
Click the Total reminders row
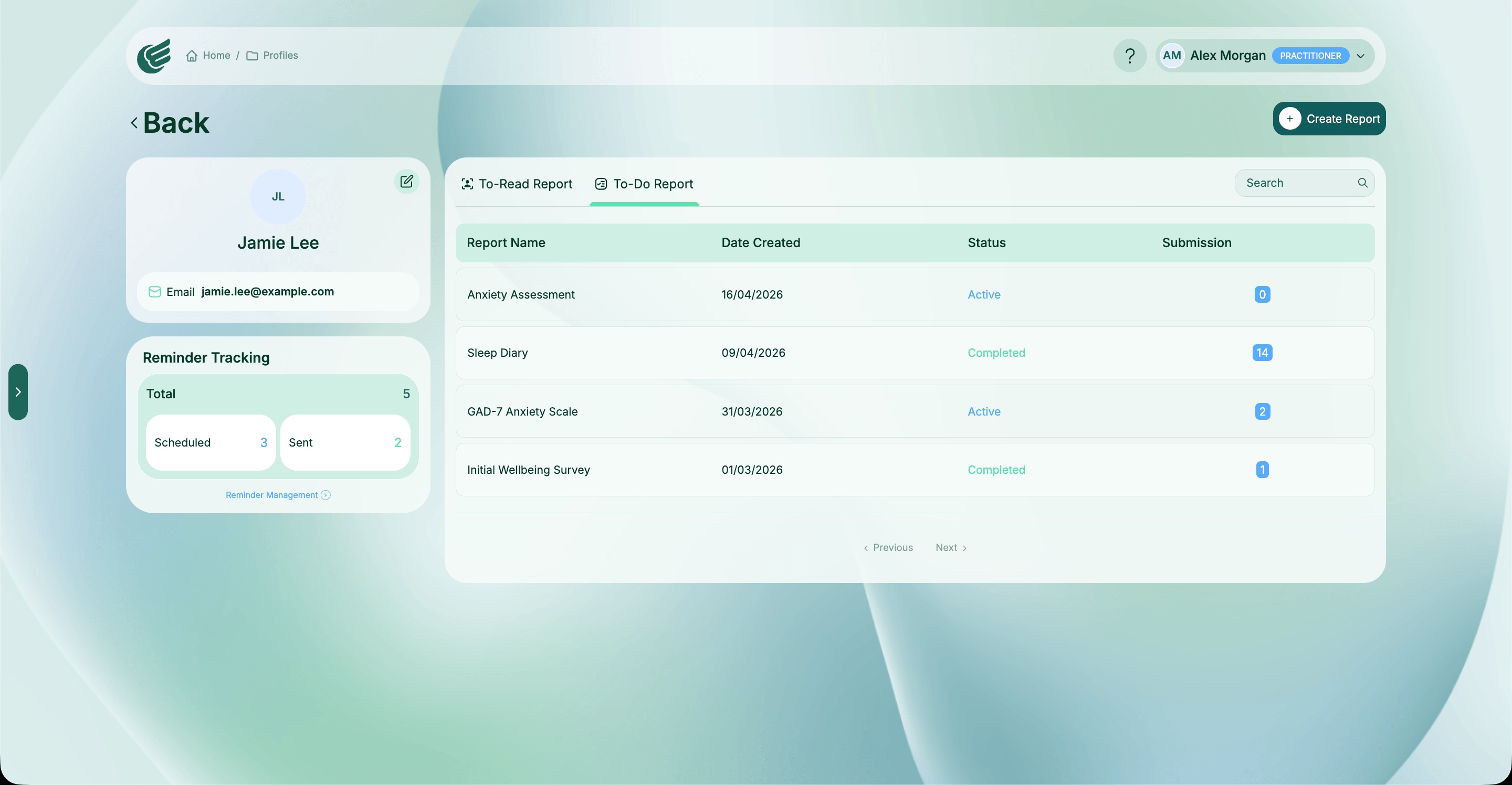pyautogui.click(x=278, y=394)
